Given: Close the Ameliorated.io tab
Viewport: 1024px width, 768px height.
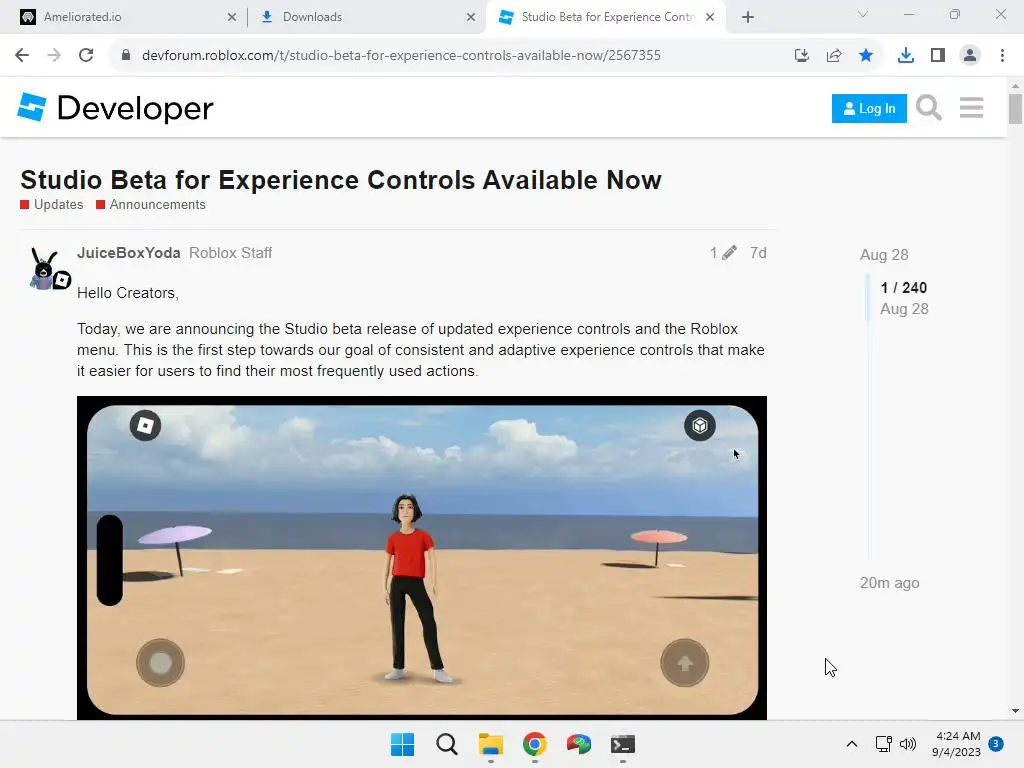Looking at the screenshot, I should click(231, 17).
